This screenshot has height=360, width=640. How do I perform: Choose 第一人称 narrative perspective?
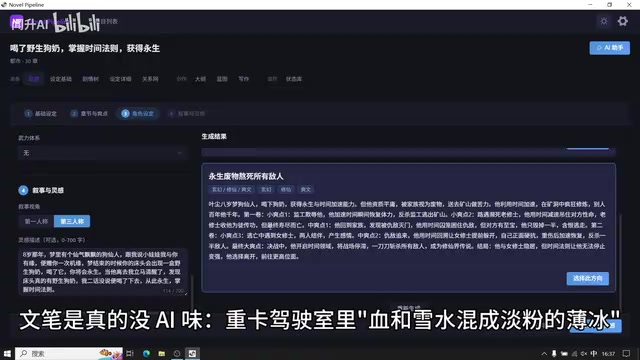[36, 221]
